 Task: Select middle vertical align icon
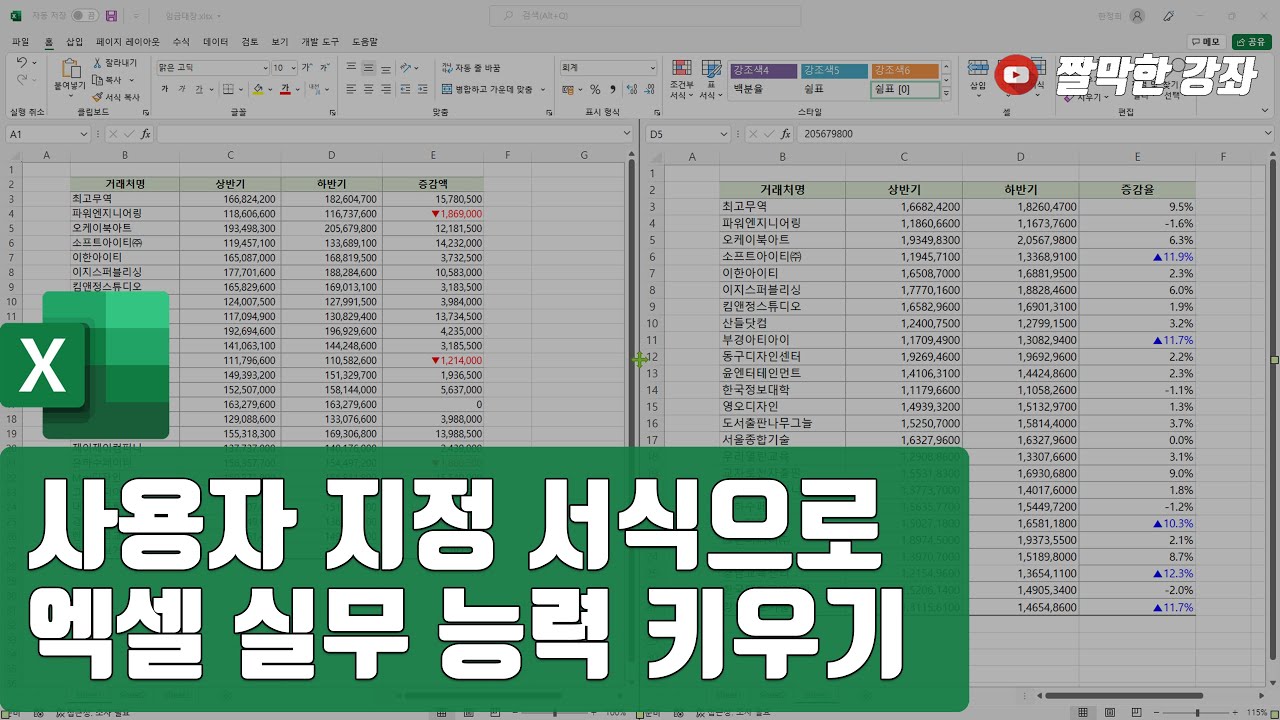(369, 67)
